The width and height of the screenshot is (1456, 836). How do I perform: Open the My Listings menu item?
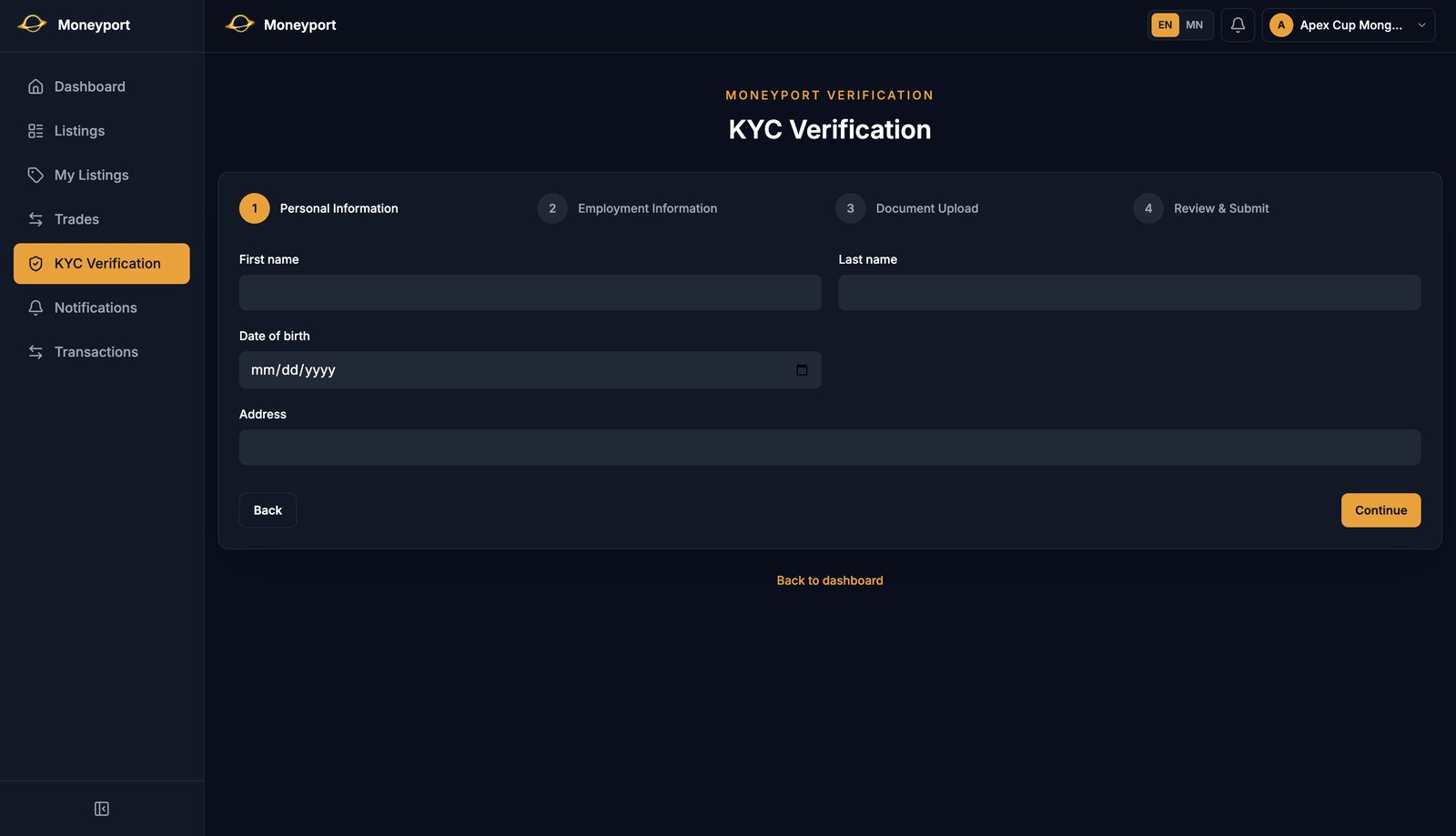pyautogui.click(x=102, y=175)
